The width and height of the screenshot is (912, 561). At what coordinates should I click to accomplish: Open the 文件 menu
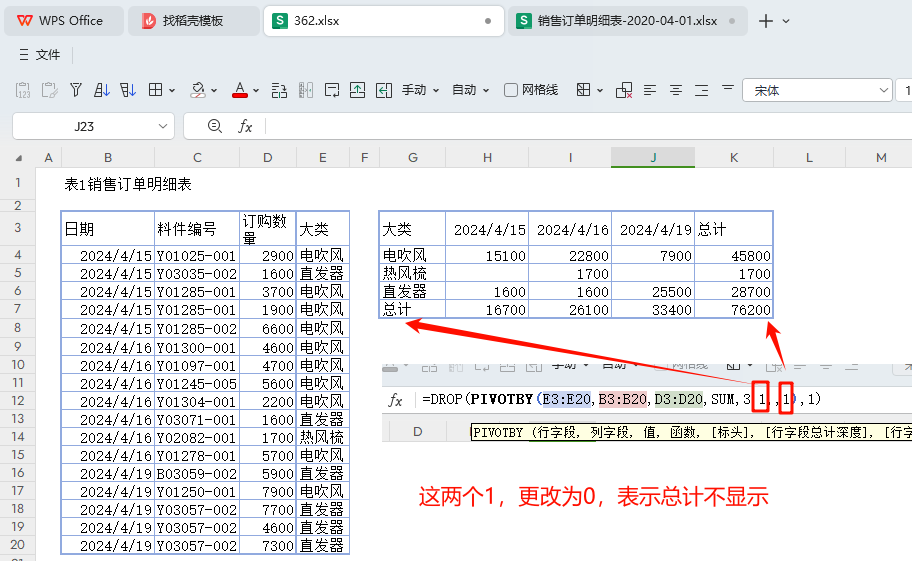[40, 55]
